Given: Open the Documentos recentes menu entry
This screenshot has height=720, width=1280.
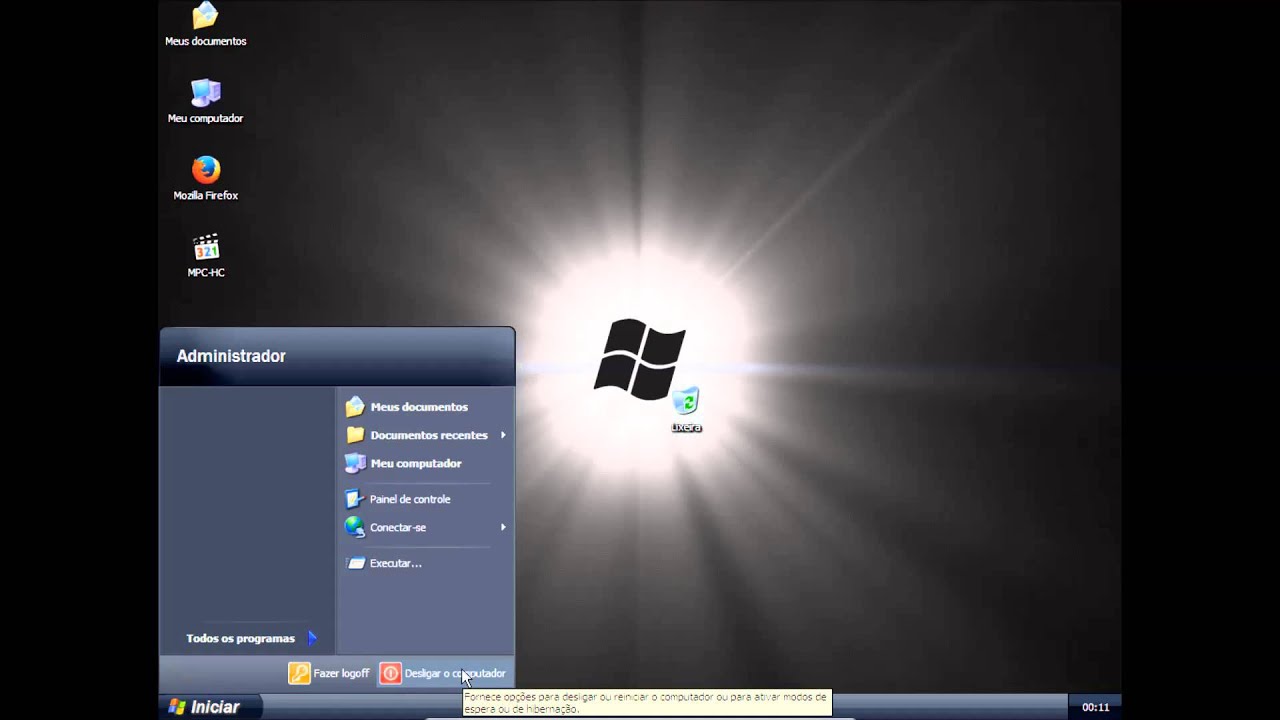Looking at the screenshot, I should coord(426,435).
